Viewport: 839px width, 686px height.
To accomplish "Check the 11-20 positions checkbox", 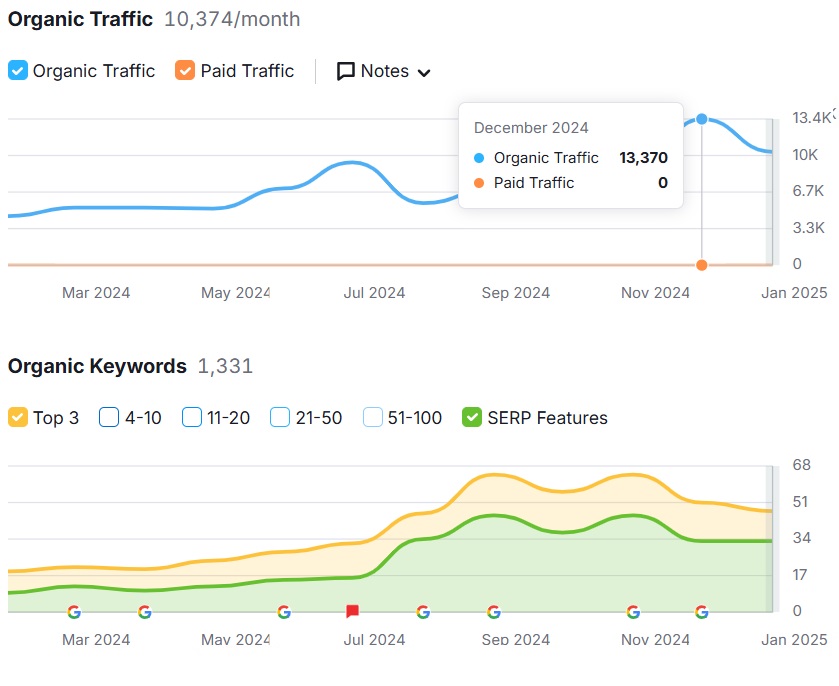I will (192, 418).
